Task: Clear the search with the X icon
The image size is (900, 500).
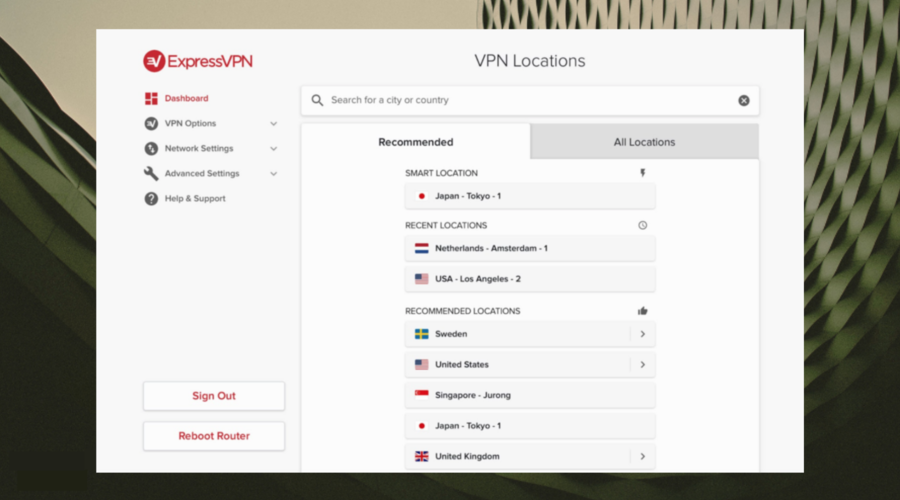Action: [x=743, y=100]
